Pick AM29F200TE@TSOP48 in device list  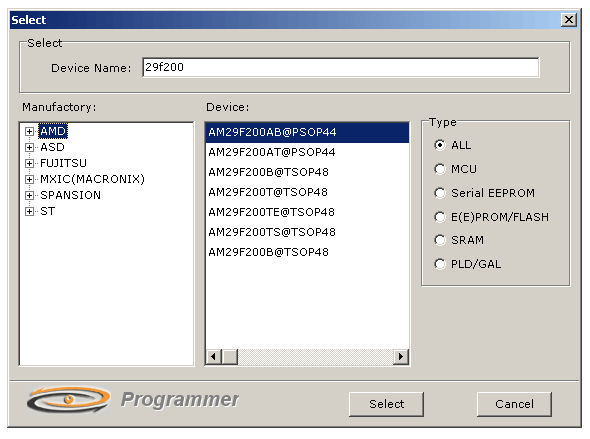(307, 212)
